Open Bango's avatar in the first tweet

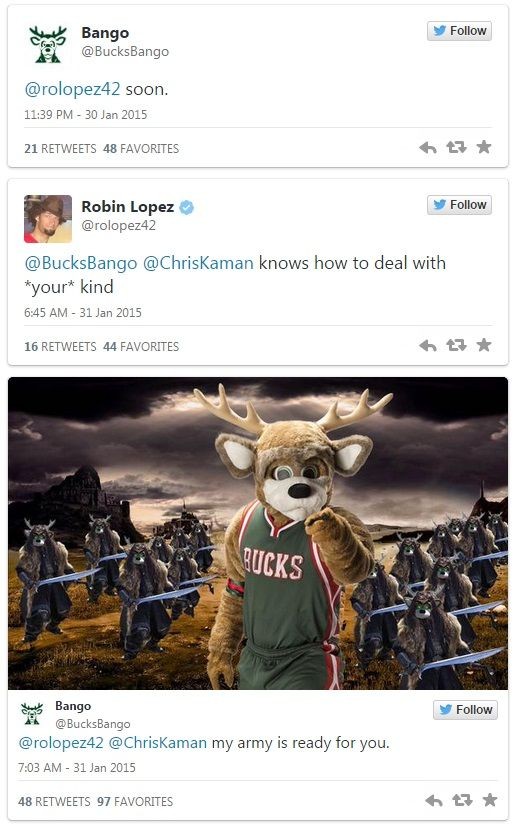tap(47, 45)
